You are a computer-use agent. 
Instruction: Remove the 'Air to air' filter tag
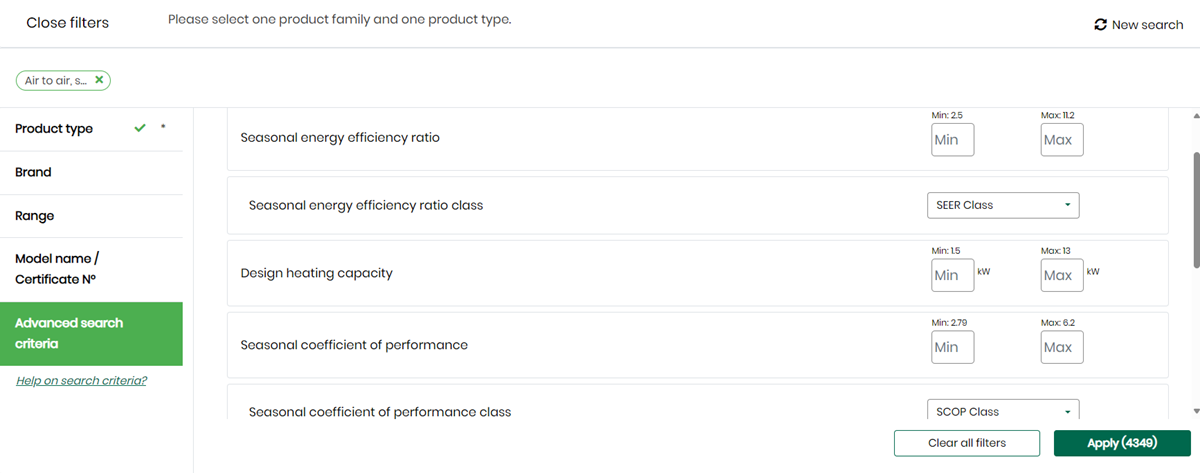[x=99, y=80]
